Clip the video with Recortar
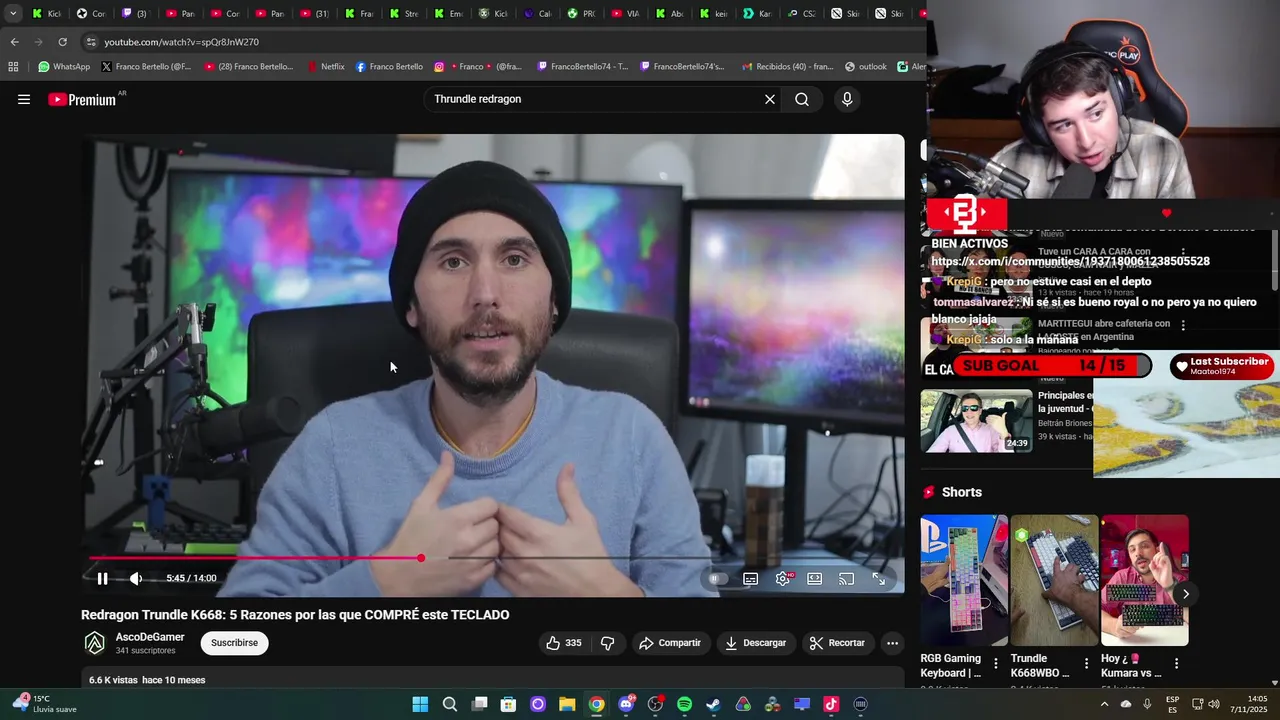This screenshot has height=720, width=1280. pyautogui.click(x=837, y=643)
